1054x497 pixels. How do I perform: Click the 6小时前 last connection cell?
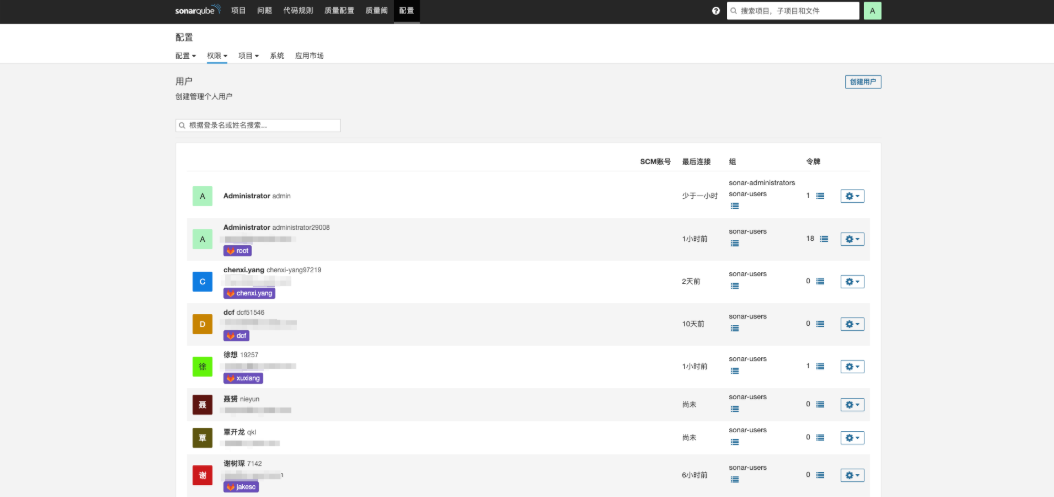pyautogui.click(x=695, y=475)
